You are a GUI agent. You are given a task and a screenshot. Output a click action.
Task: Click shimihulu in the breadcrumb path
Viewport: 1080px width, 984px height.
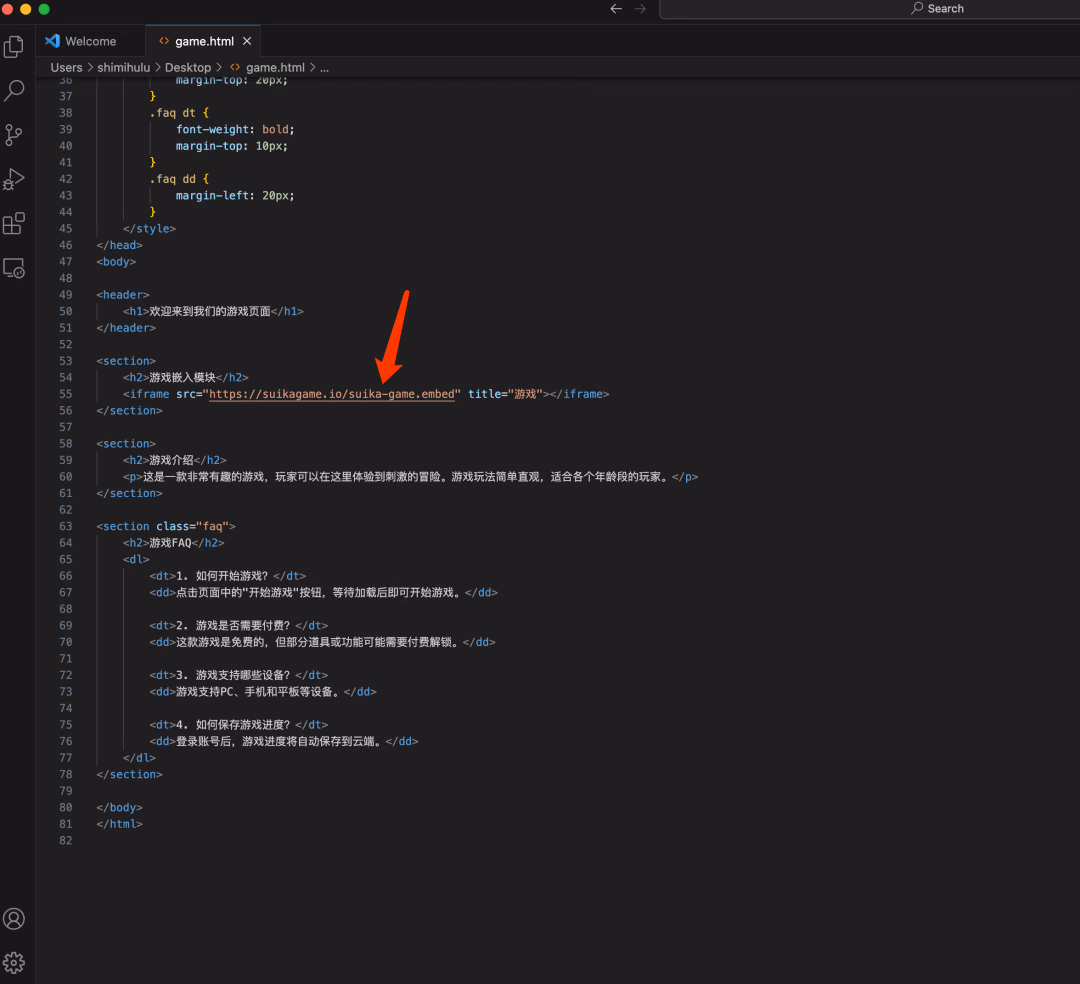(123, 67)
